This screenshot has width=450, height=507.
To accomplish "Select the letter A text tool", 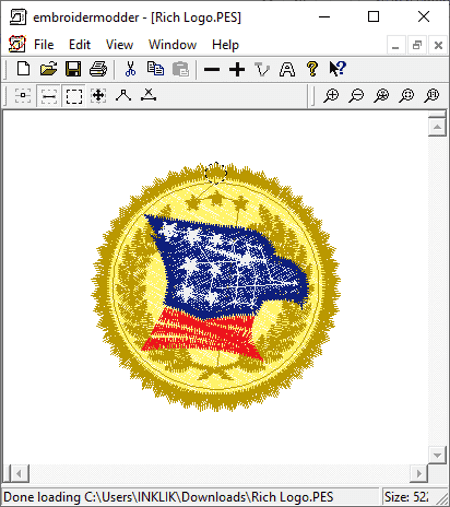I will (x=287, y=69).
